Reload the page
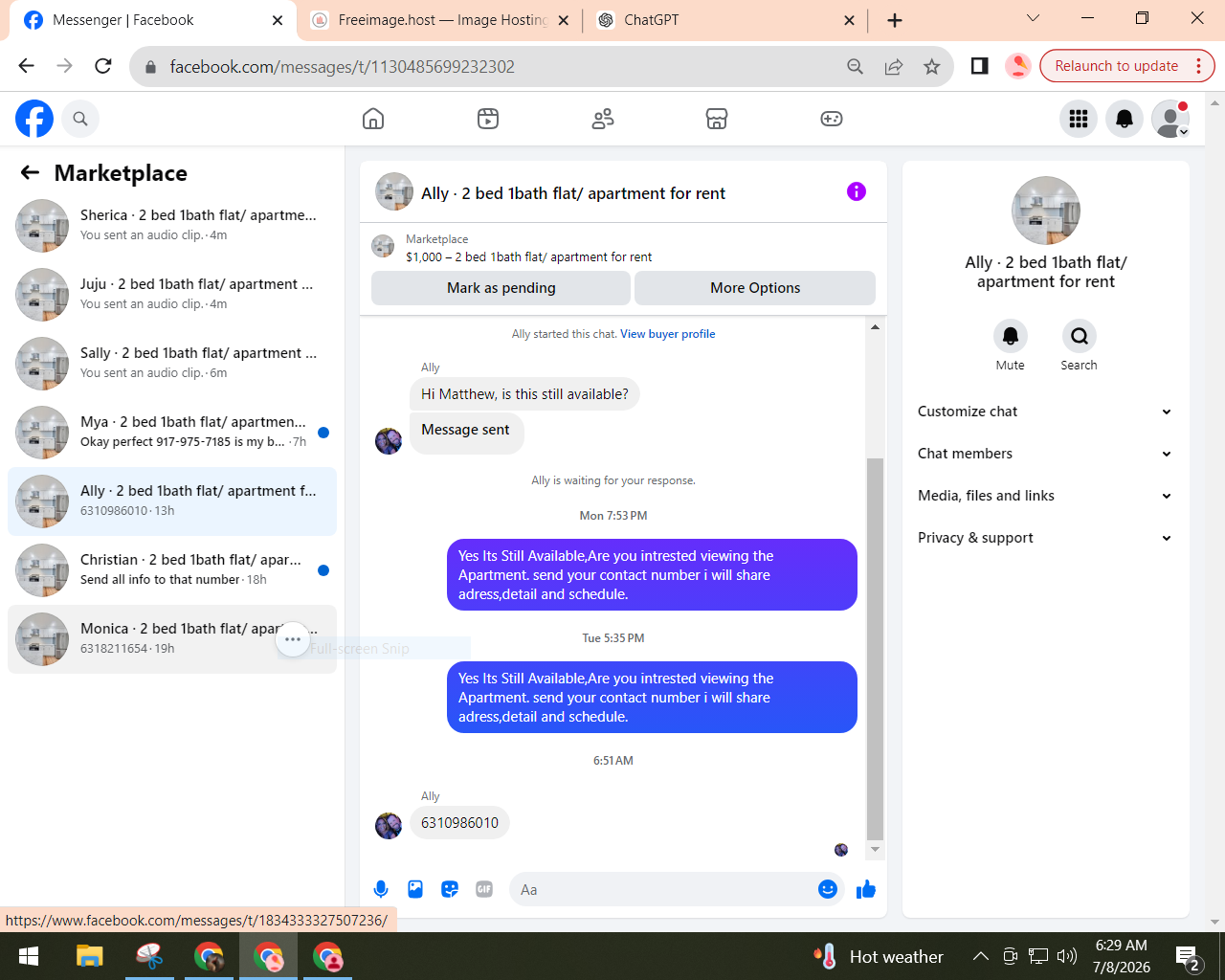 point(103,66)
